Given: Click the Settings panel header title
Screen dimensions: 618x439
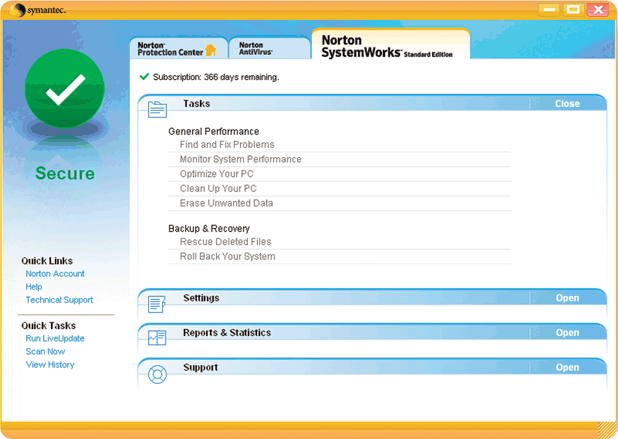Looking at the screenshot, I should 201,298.
